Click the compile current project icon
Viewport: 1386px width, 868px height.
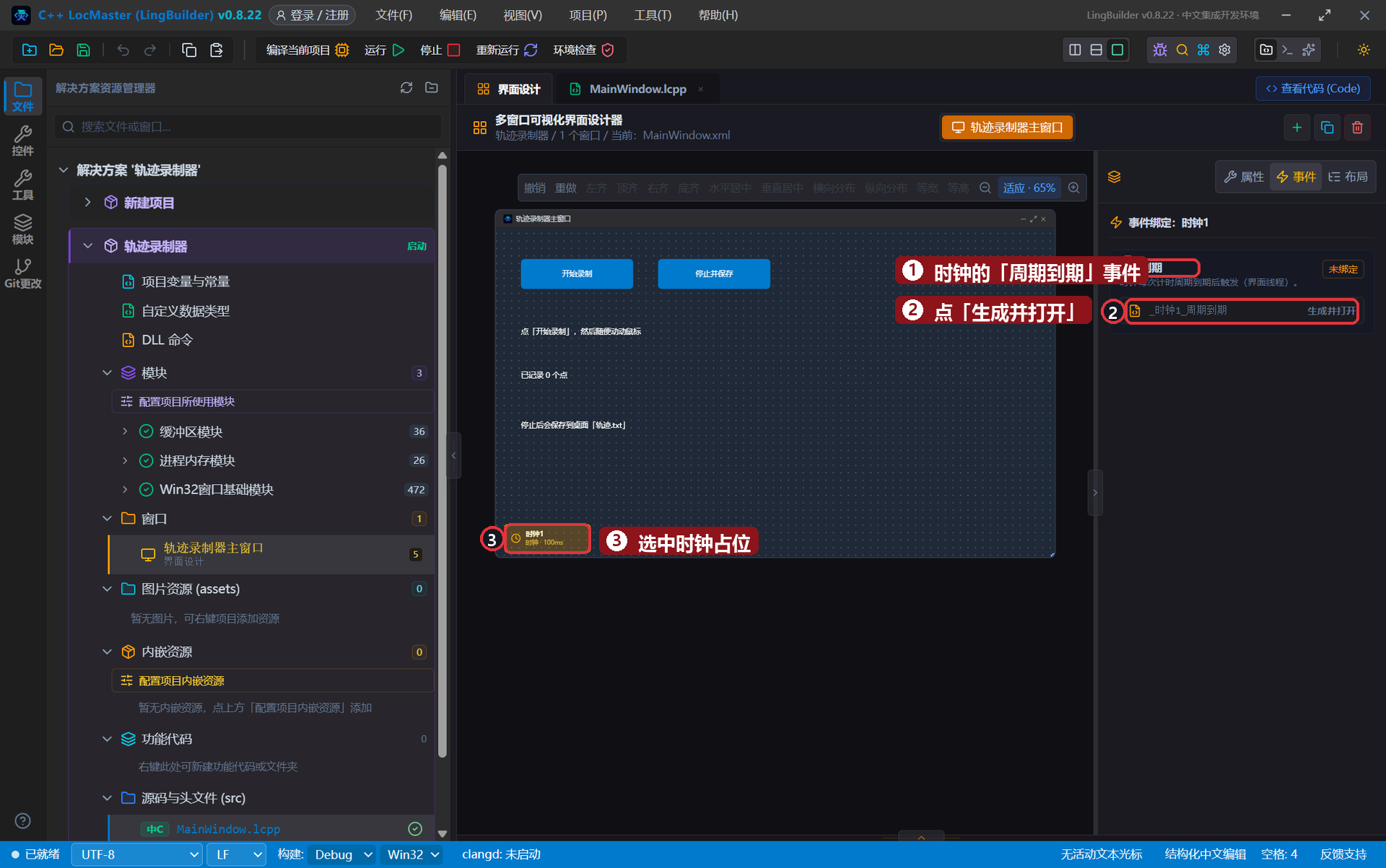pos(342,50)
